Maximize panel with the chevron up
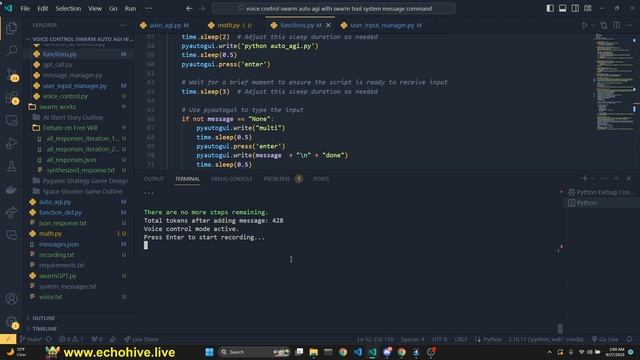Viewport: 640px width, 360px height. 616,178
